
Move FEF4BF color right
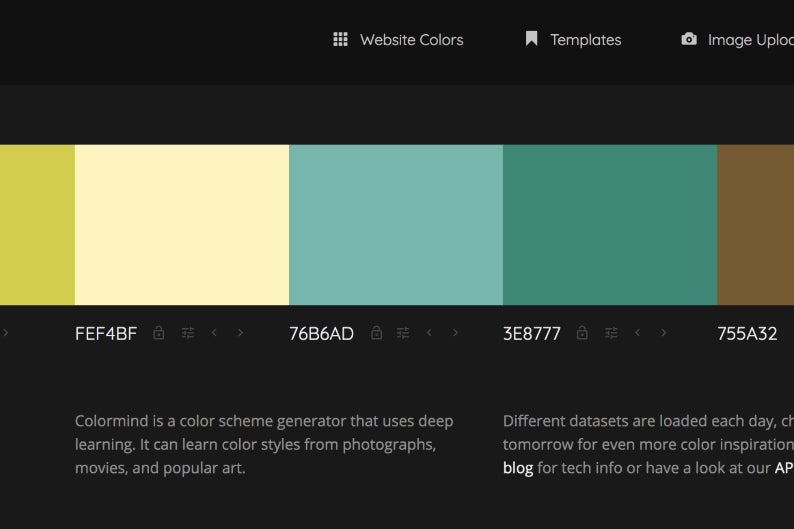pyautogui.click(x=240, y=333)
